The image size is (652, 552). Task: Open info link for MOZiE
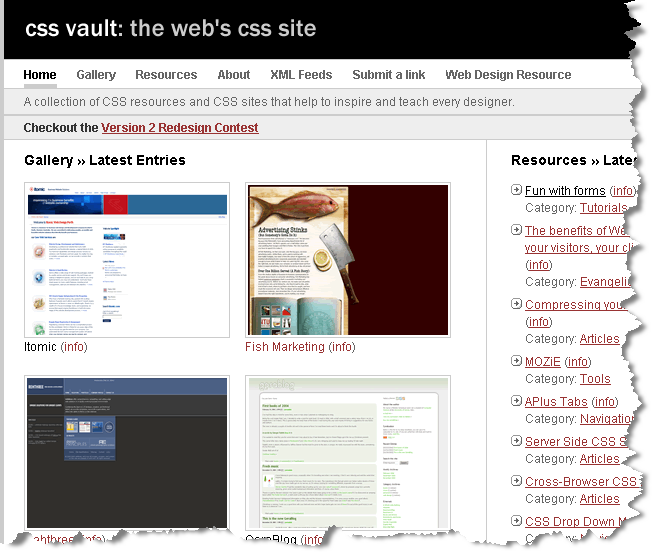pyautogui.click(x=578, y=362)
